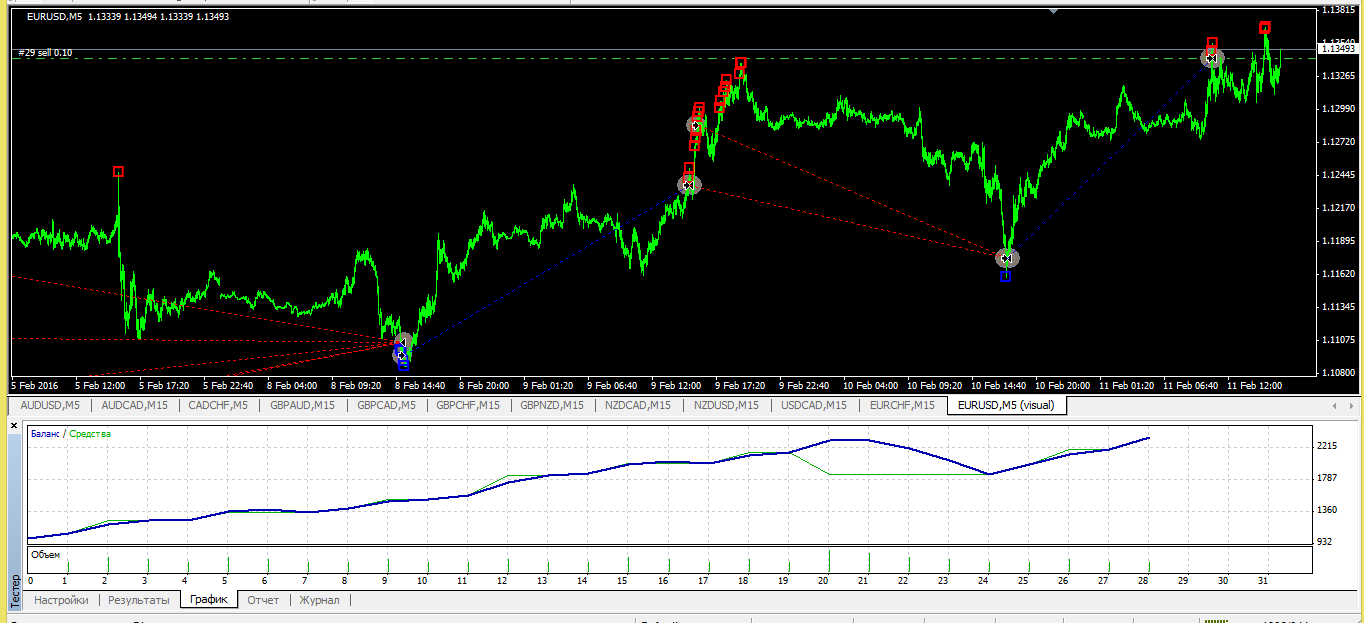Screen dimensions: 1364x623
Task: Click the chart shift triangle marker at chart top
Action: coord(1052,11)
